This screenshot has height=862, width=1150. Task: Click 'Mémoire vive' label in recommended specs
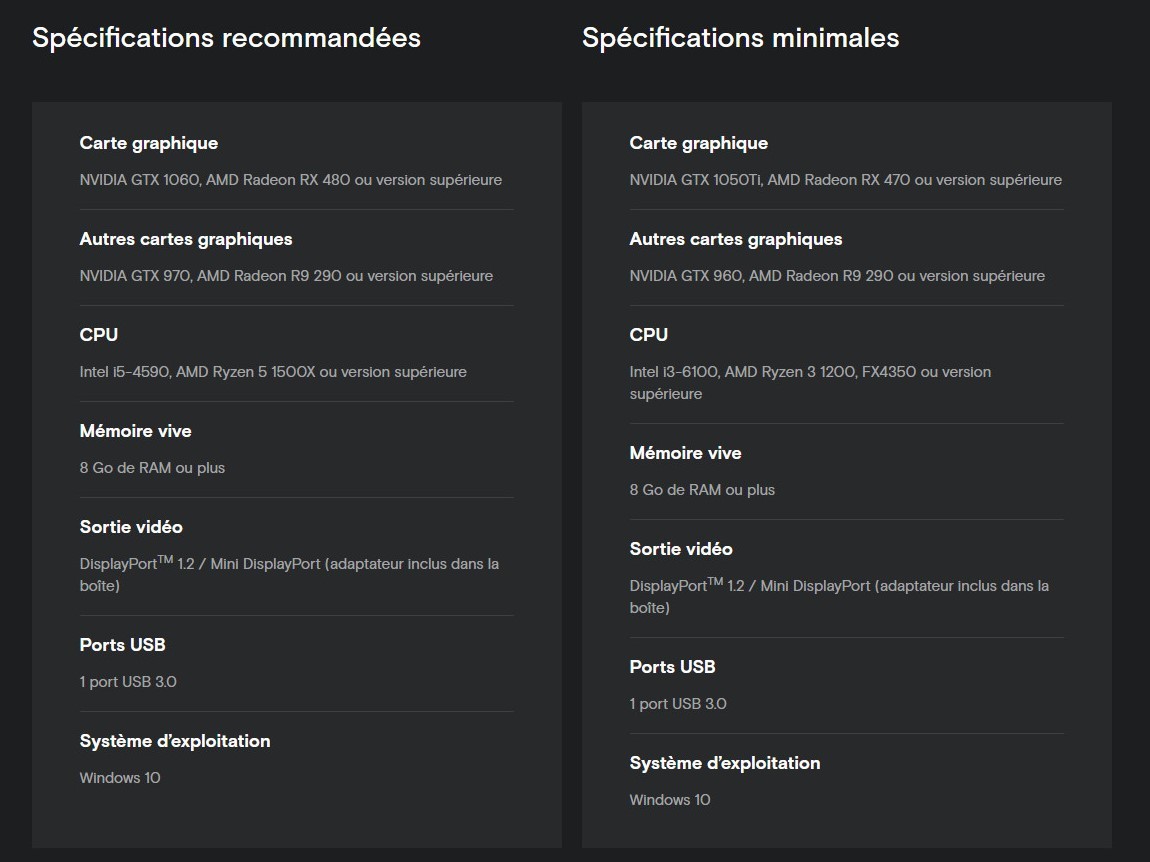click(x=135, y=431)
